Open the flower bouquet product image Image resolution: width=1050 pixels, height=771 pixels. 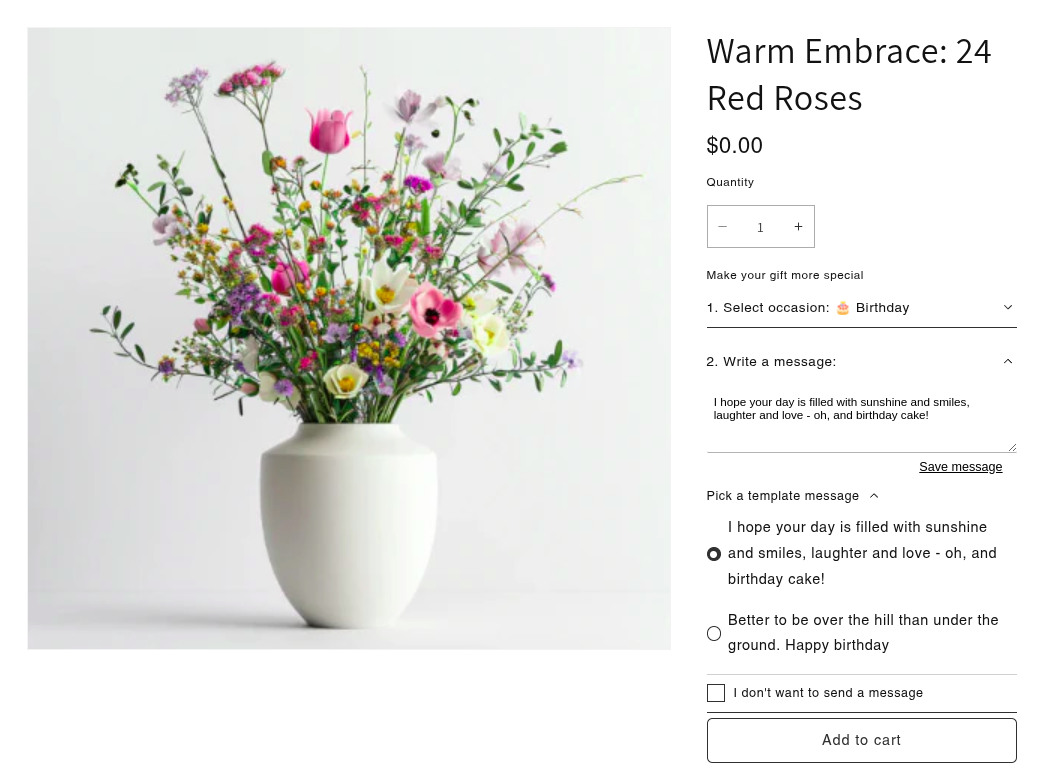point(349,338)
